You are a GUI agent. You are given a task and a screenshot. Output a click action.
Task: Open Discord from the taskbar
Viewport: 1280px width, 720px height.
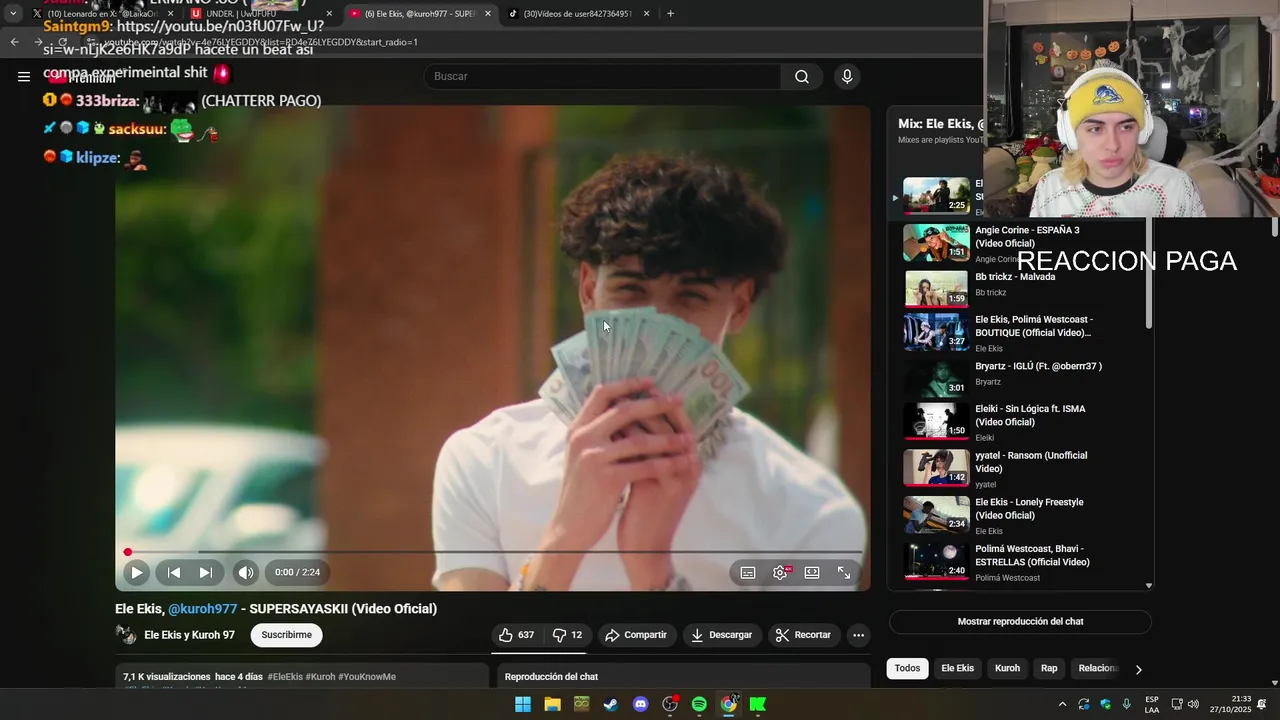(640, 704)
